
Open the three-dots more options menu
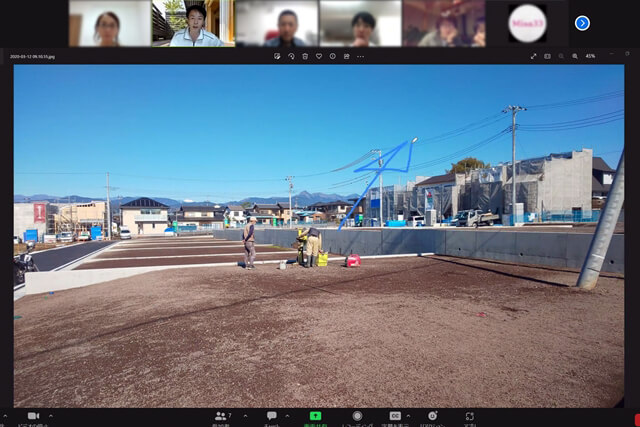(x=360, y=56)
